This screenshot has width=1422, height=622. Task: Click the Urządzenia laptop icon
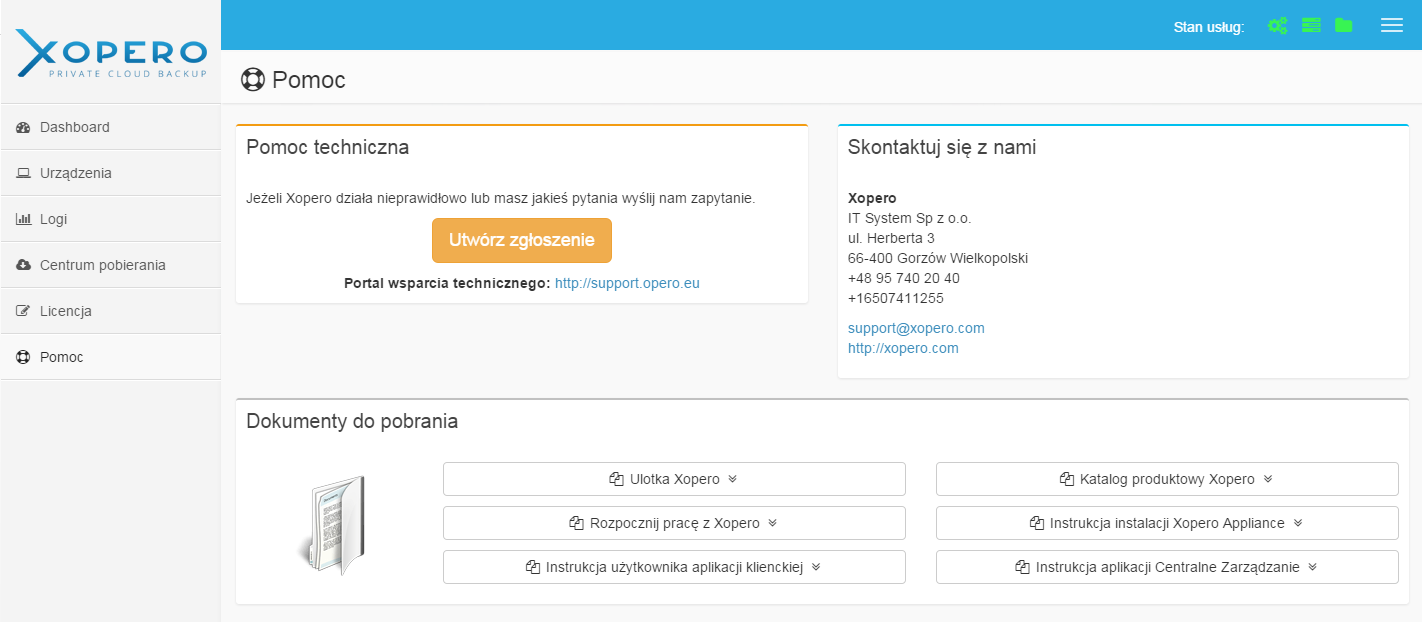coord(24,173)
